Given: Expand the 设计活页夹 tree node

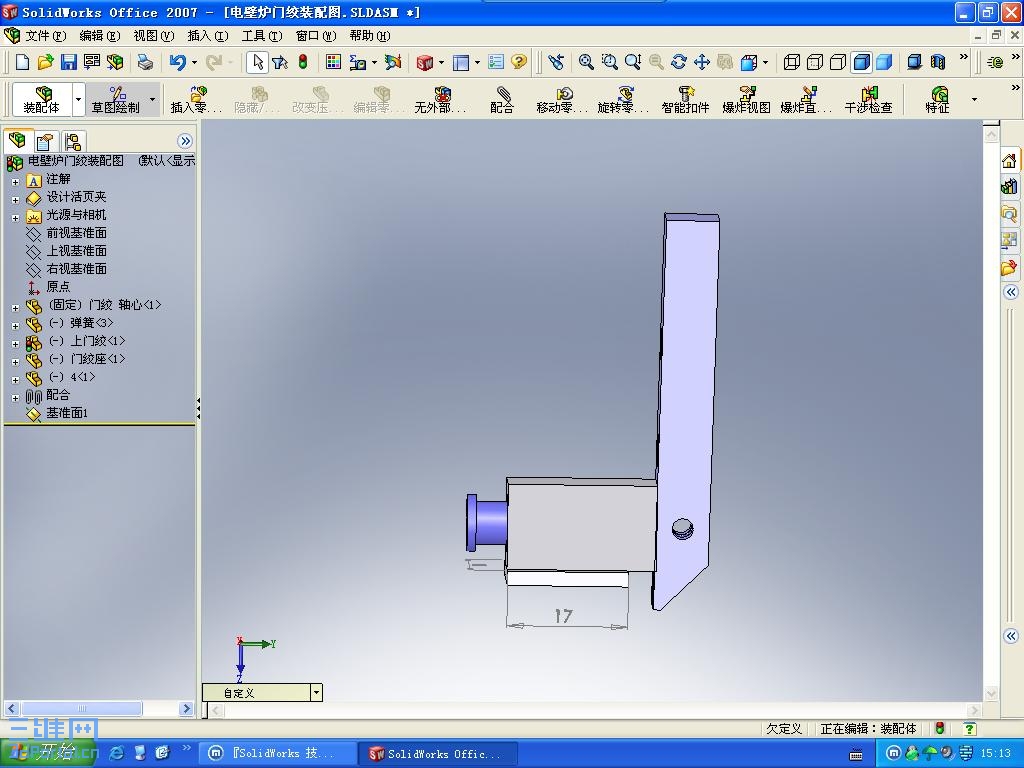Looking at the screenshot, I should pyautogui.click(x=15, y=200).
